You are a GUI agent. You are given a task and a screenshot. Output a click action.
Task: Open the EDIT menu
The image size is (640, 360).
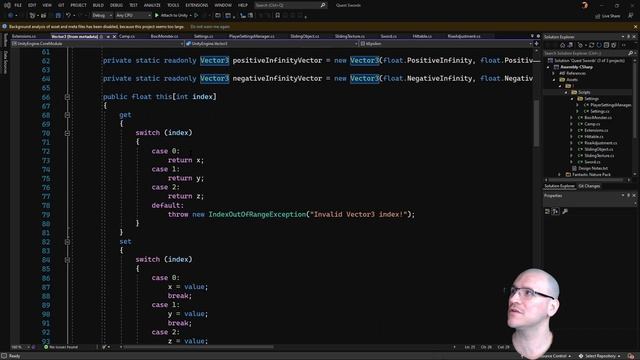coord(32,5)
